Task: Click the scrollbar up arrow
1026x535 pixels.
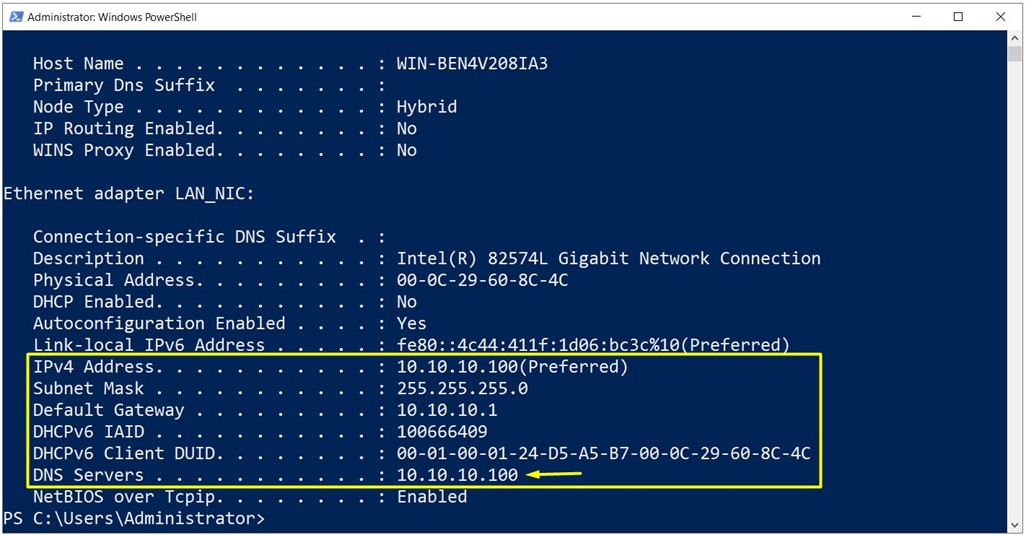Action: [x=1014, y=38]
